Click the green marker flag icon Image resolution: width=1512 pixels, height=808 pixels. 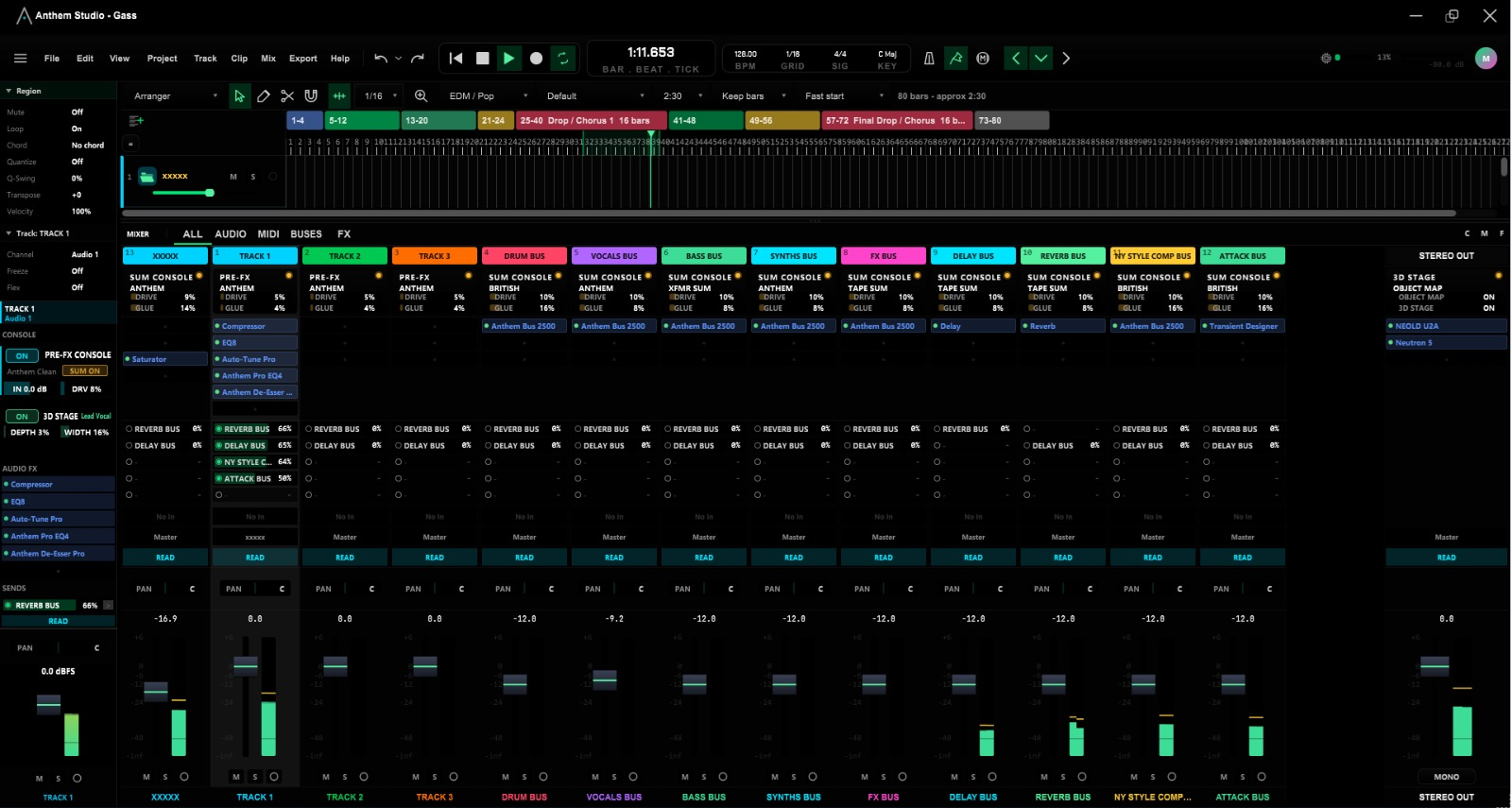click(956, 59)
